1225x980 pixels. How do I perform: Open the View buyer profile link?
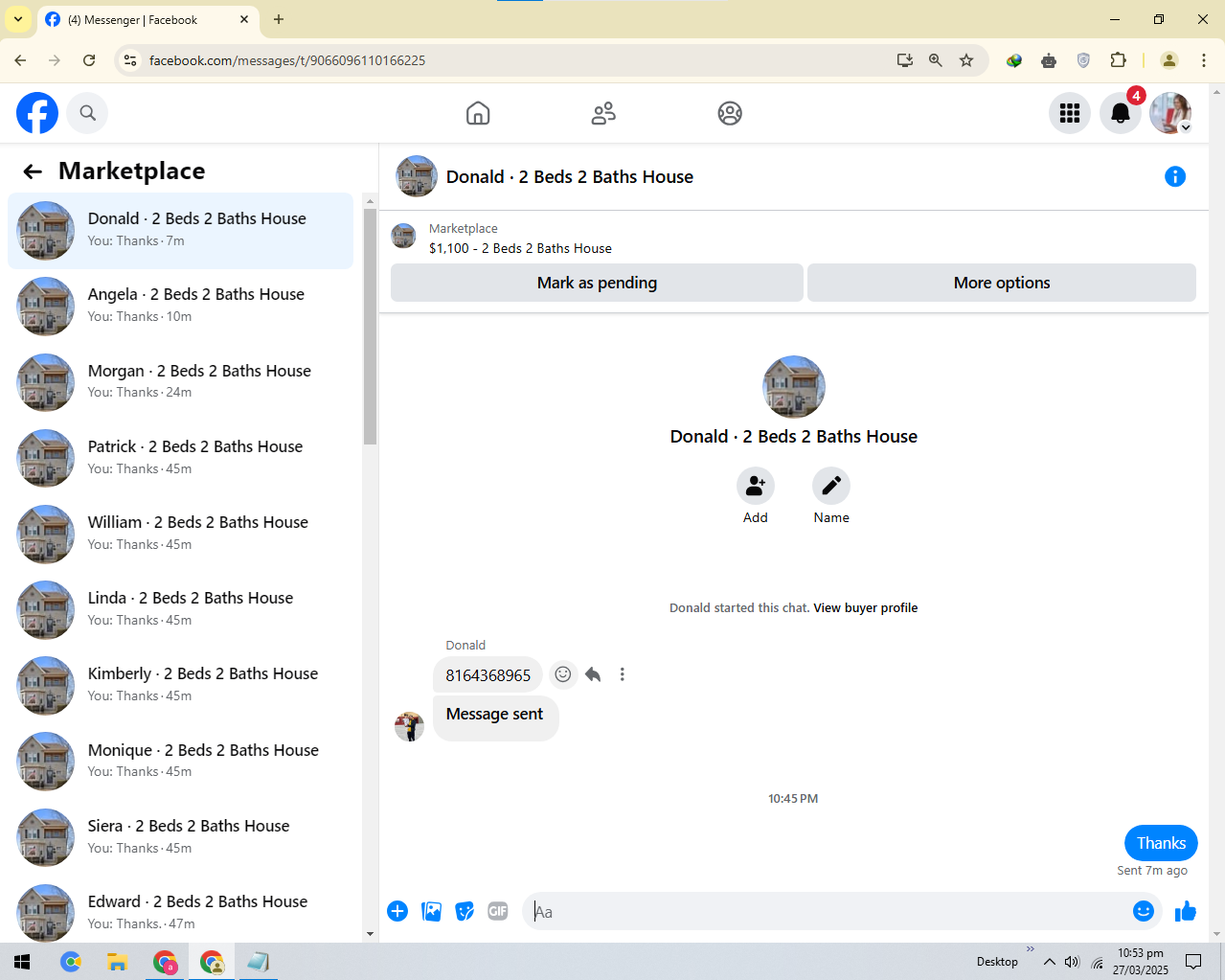tap(866, 607)
